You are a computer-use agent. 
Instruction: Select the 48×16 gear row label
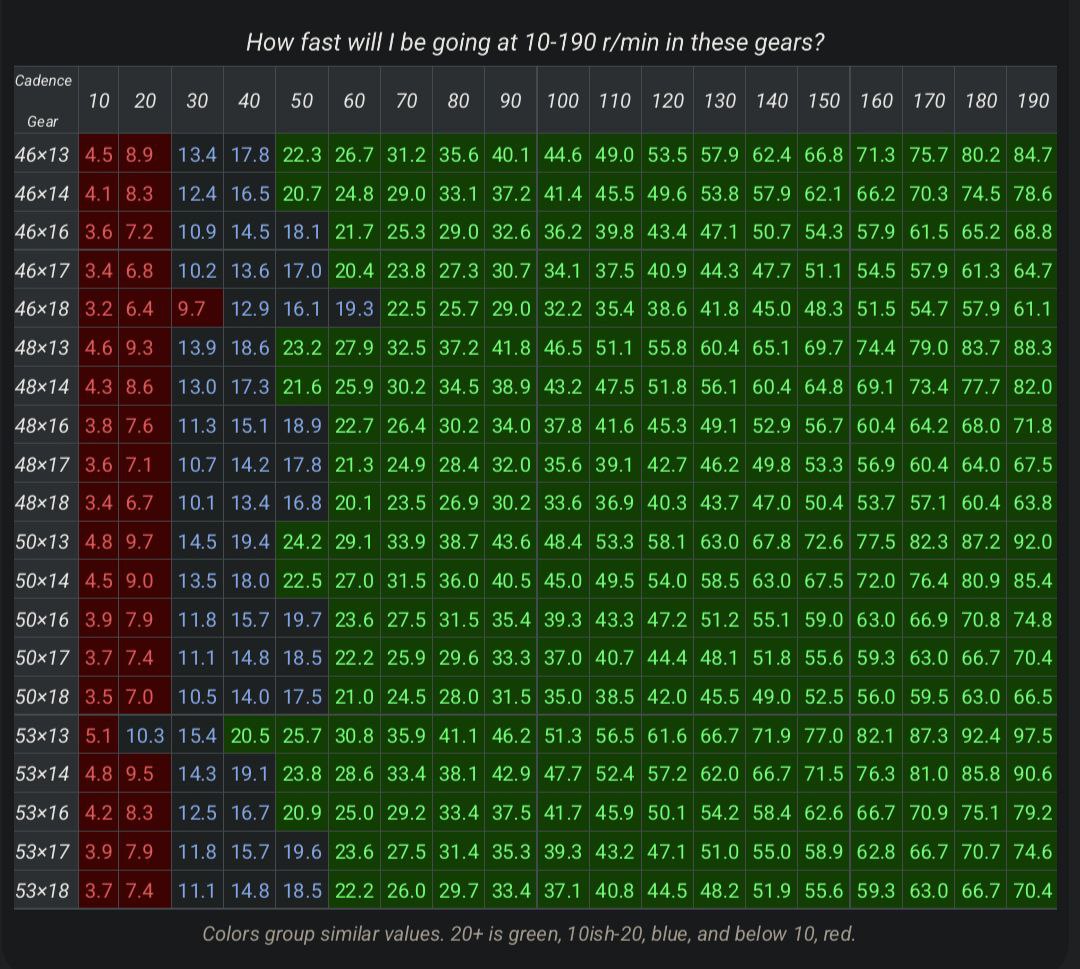tap(43, 426)
